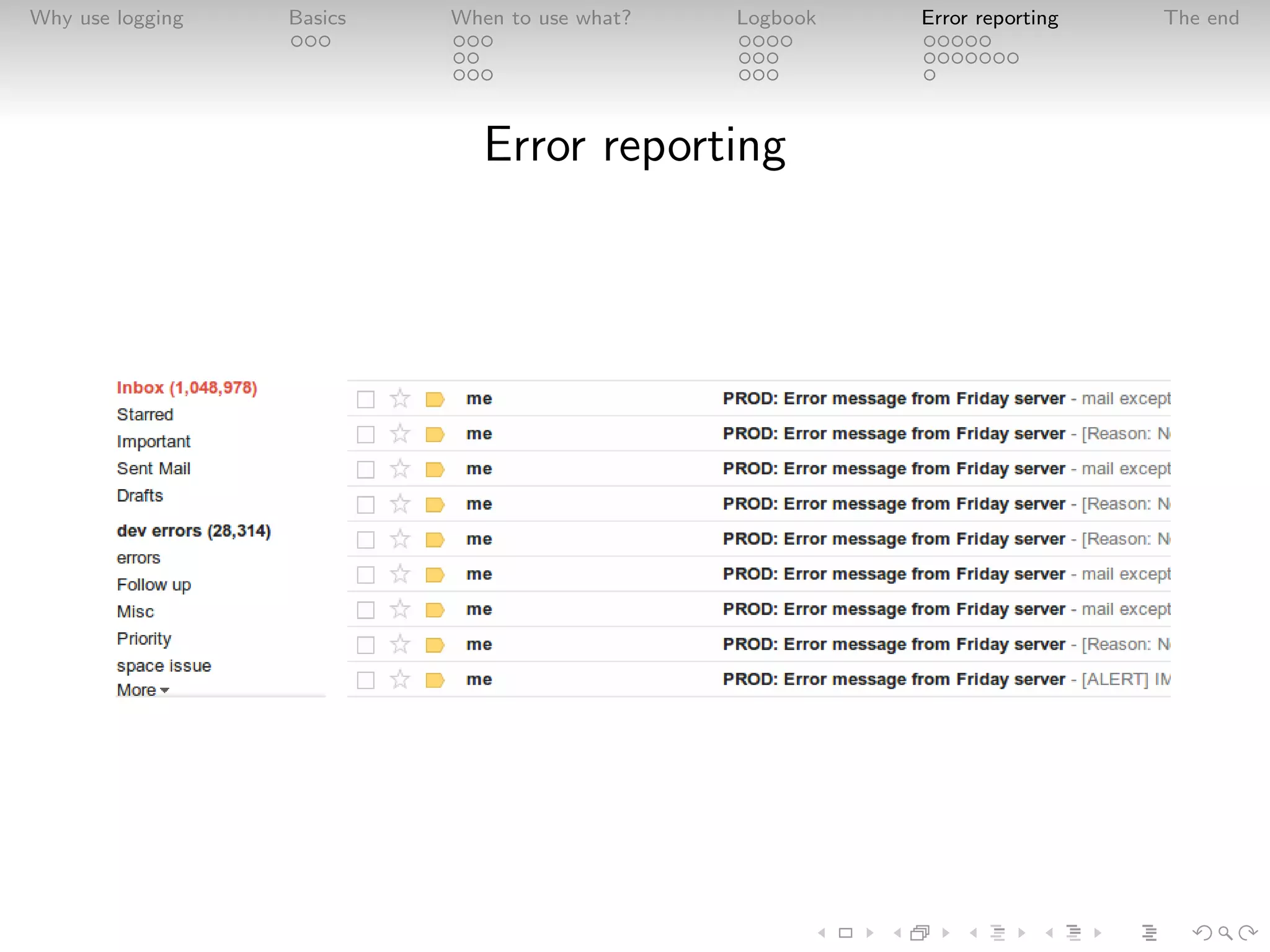Click the magnifier search icon at bottom right

[1225, 933]
